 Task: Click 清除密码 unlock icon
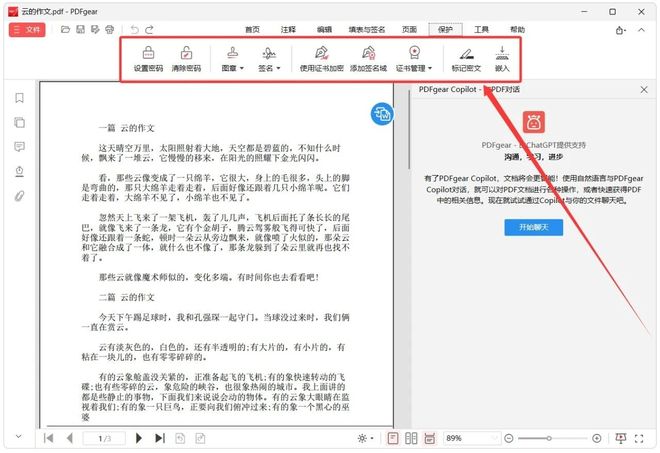[186, 59]
